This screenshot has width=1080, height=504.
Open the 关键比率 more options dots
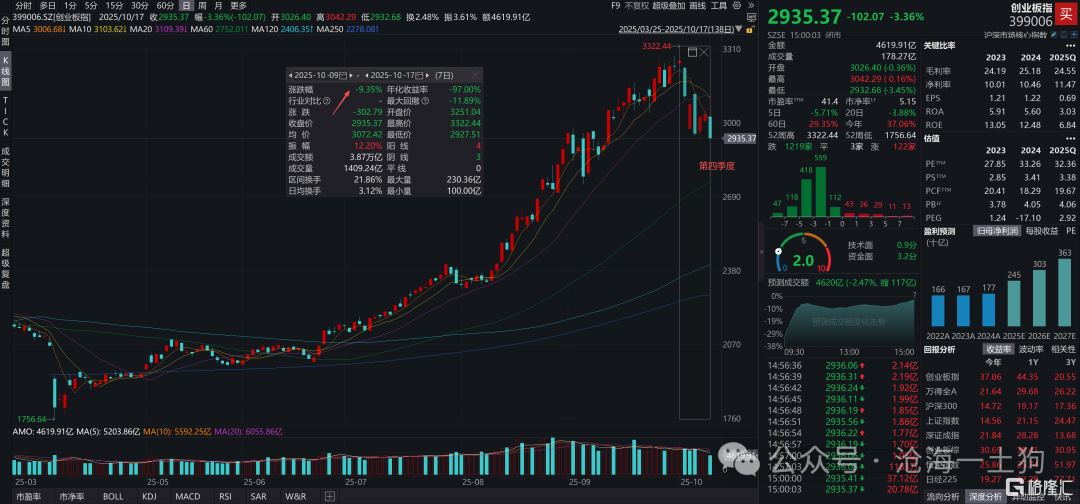point(1071,46)
